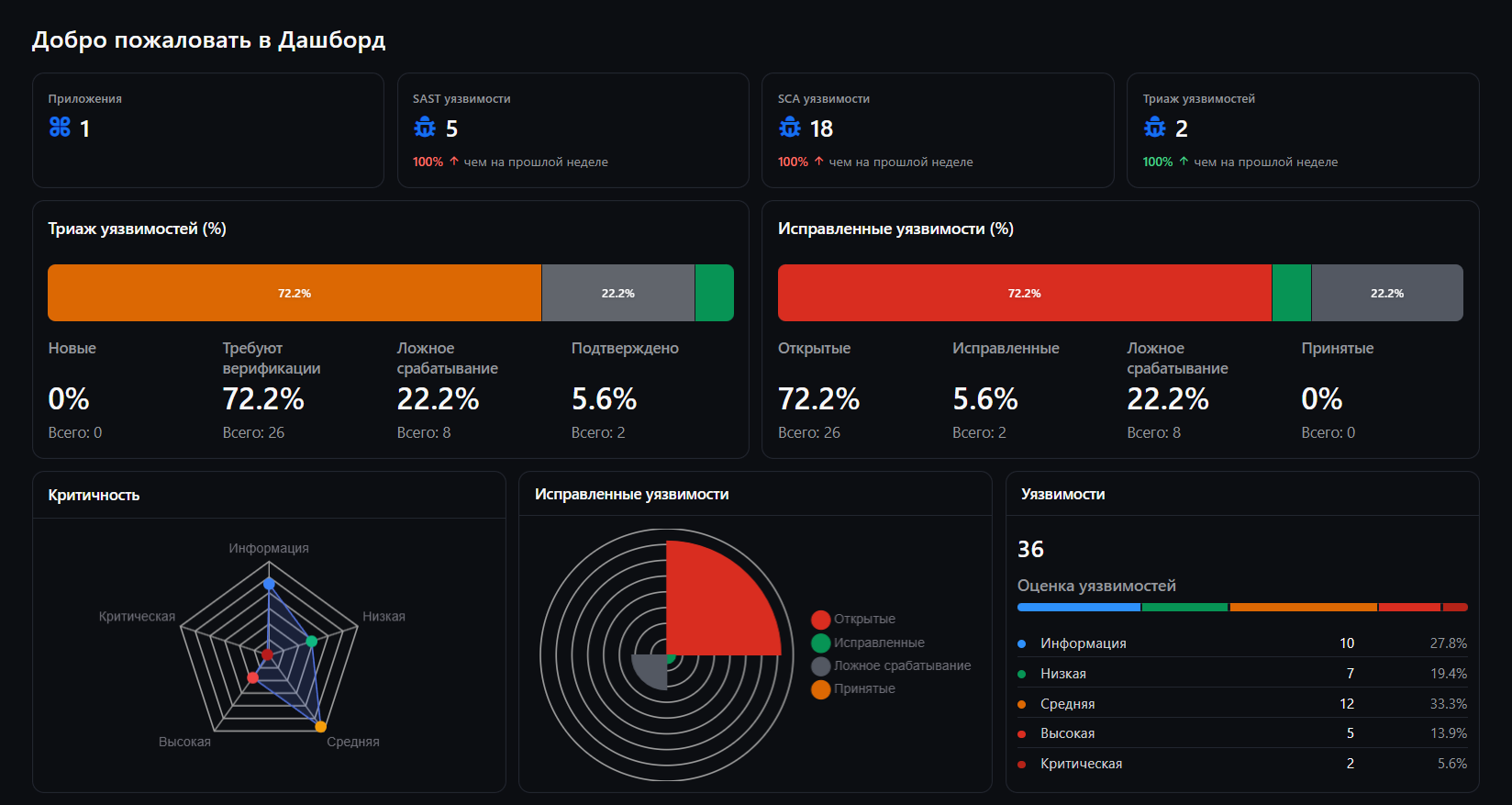The width and height of the screenshot is (1512, 805).
Task: Click Средняя orange point on radar chart
Action: pyautogui.click(x=320, y=726)
